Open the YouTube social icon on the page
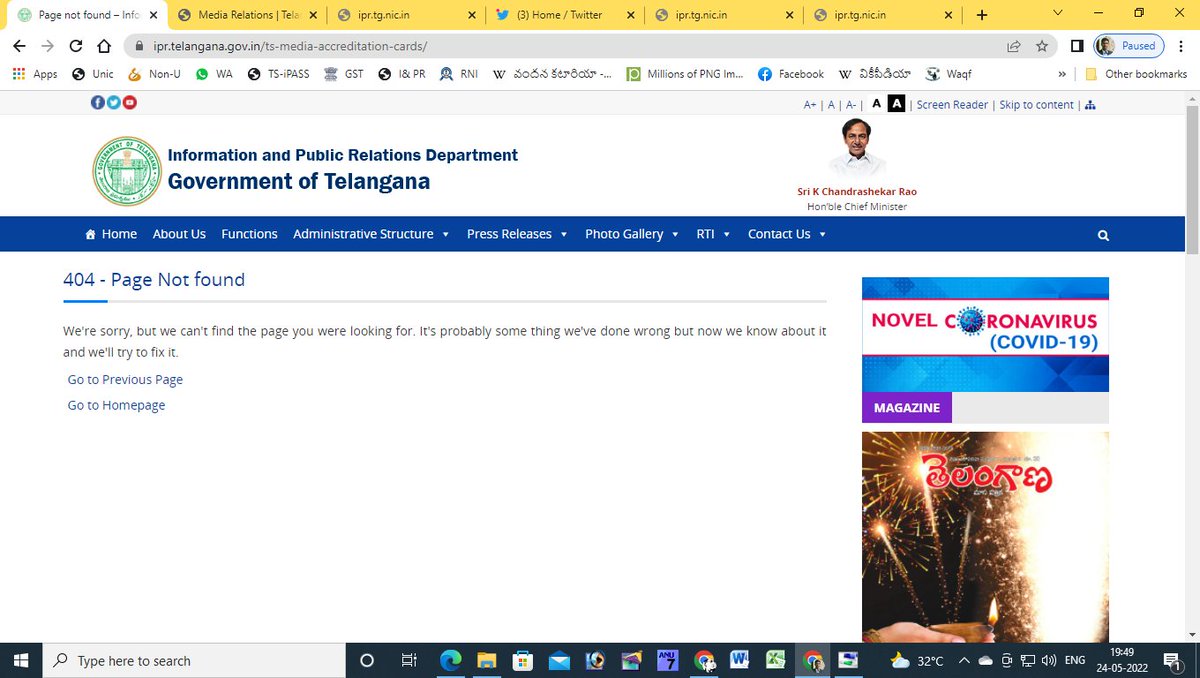The width and height of the screenshot is (1200, 678). coord(129,102)
